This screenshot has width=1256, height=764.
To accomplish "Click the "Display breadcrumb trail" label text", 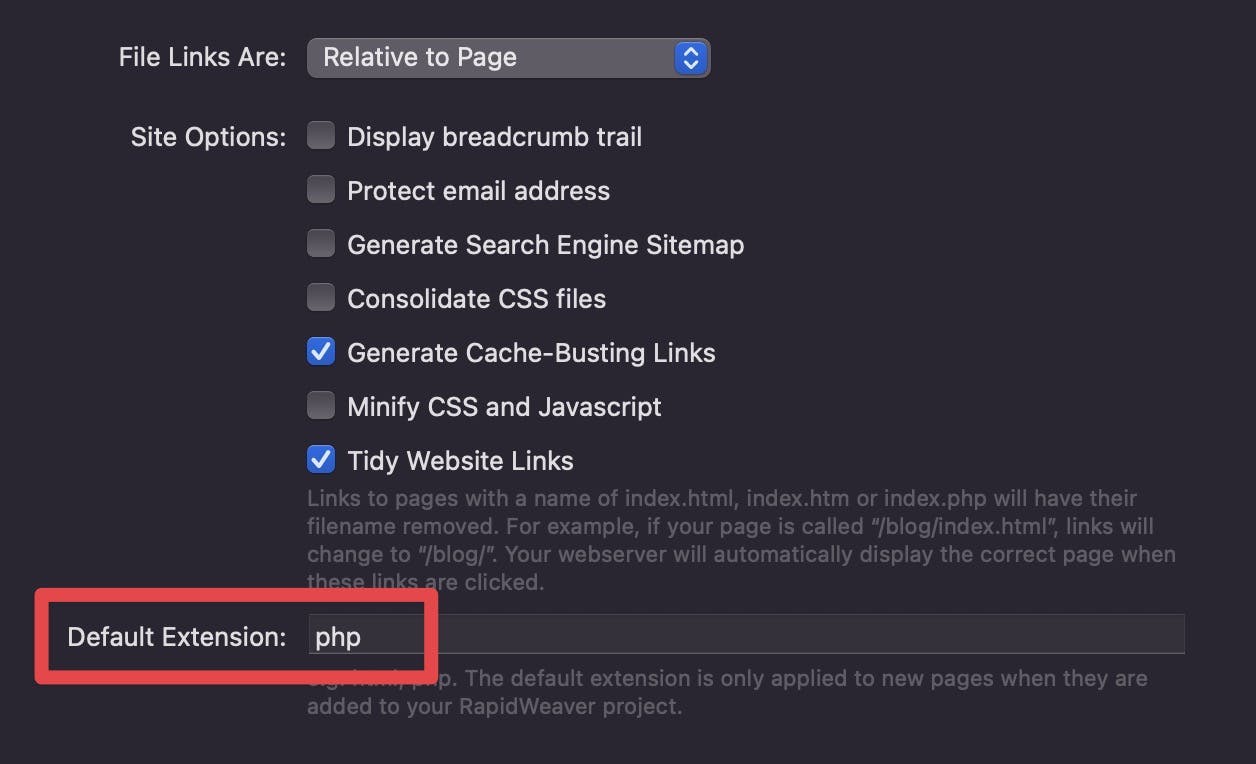I will point(494,137).
